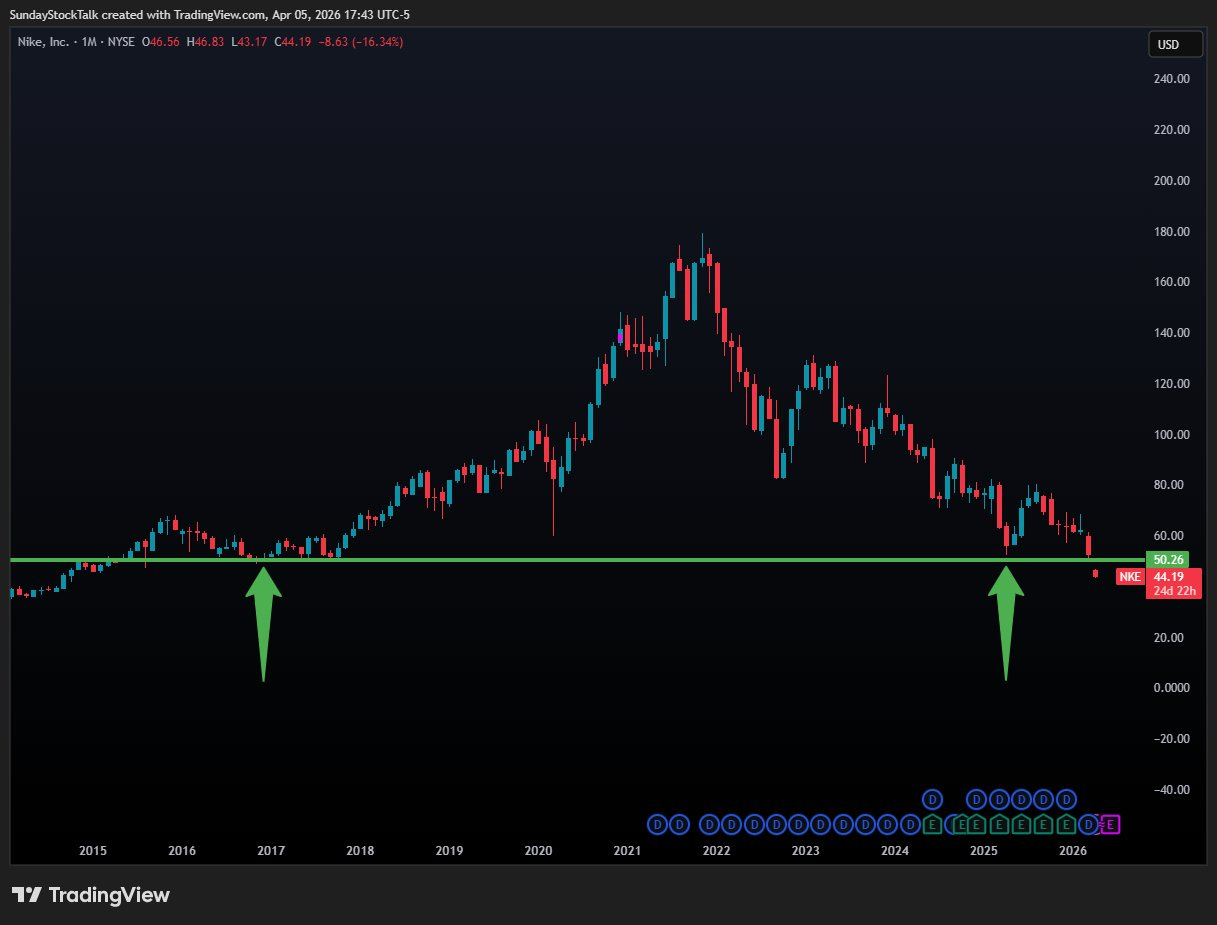Click the 20.00 price axis label
This screenshot has width=1217, height=925.
pyautogui.click(x=1170, y=638)
